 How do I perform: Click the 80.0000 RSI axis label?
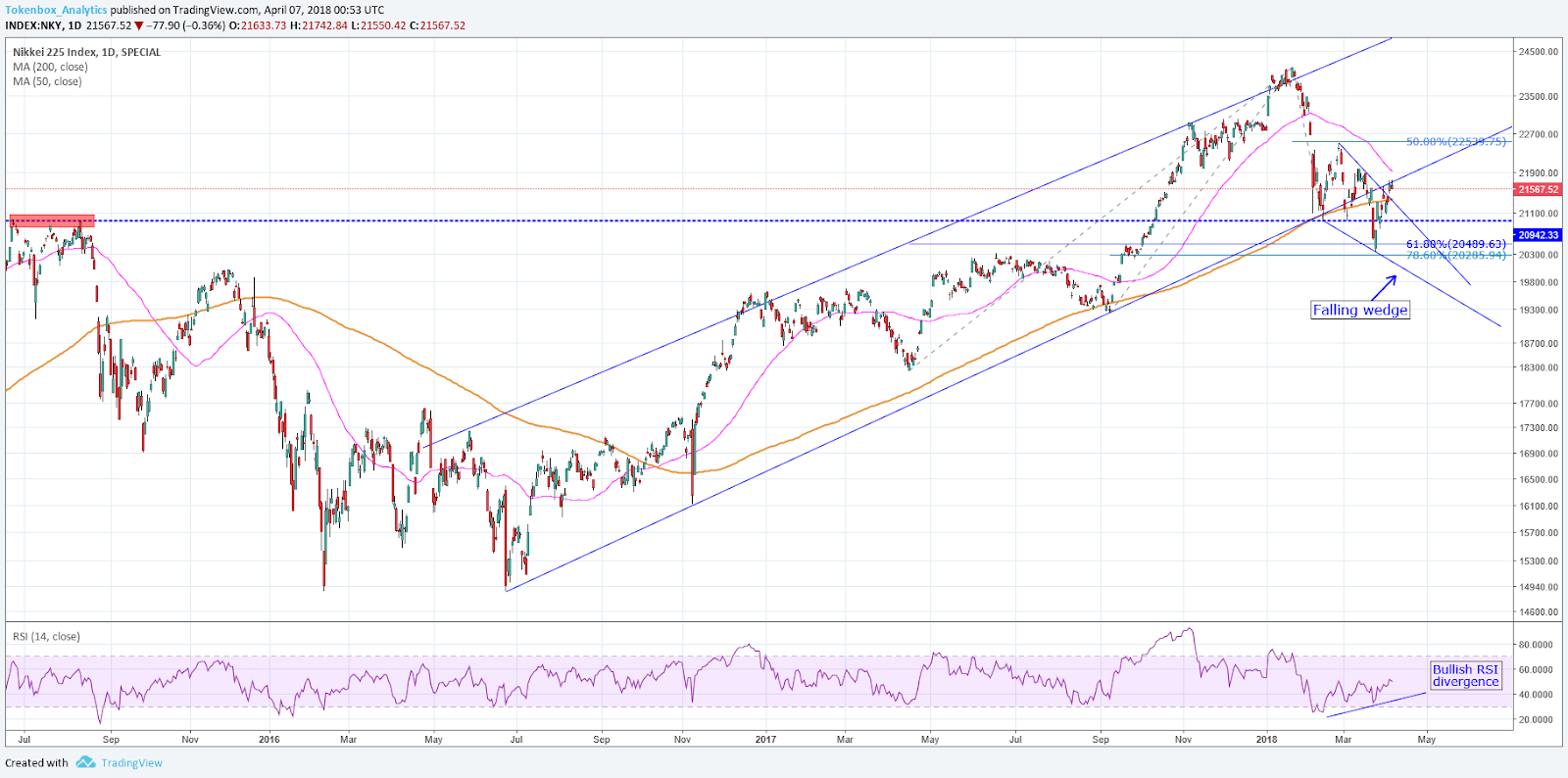click(1536, 645)
